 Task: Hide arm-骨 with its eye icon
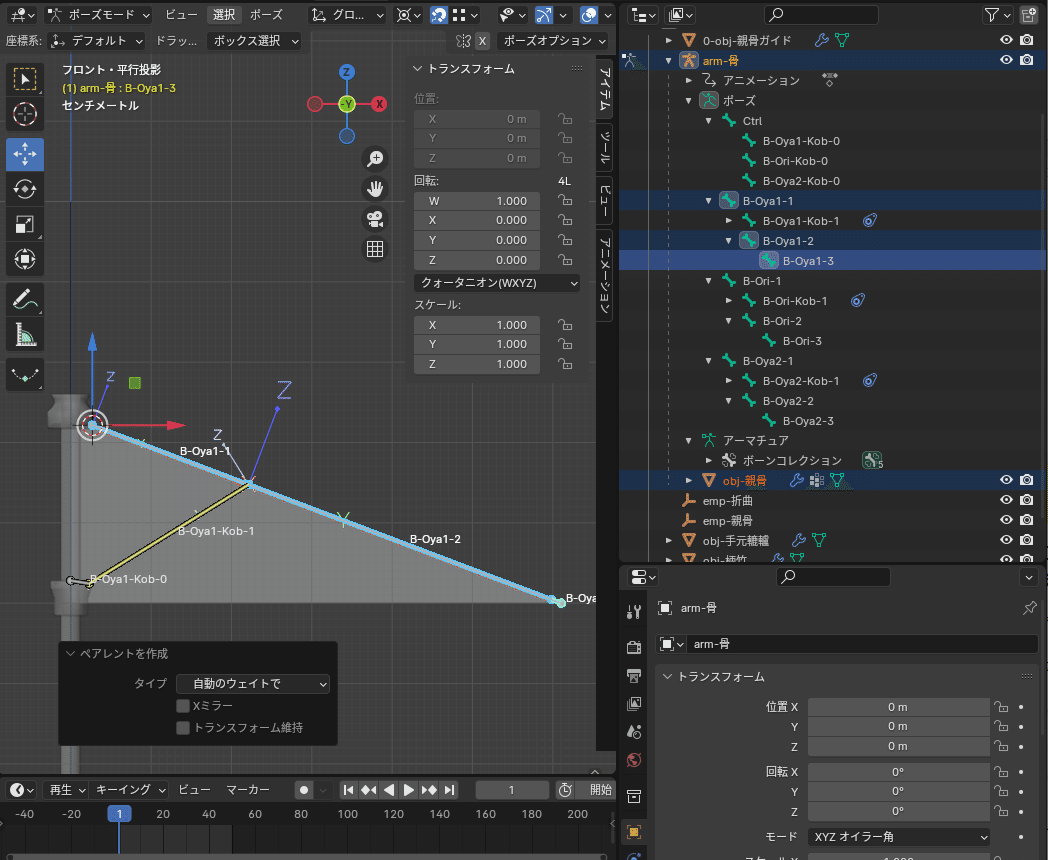tap(1007, 60)
